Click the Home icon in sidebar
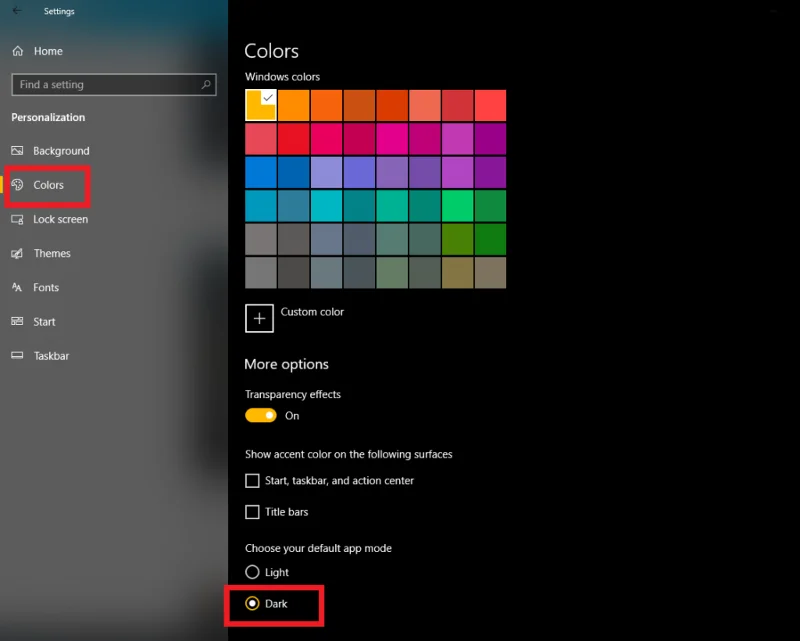Viewport: 800px width, 641px height. tap(17, 51)
